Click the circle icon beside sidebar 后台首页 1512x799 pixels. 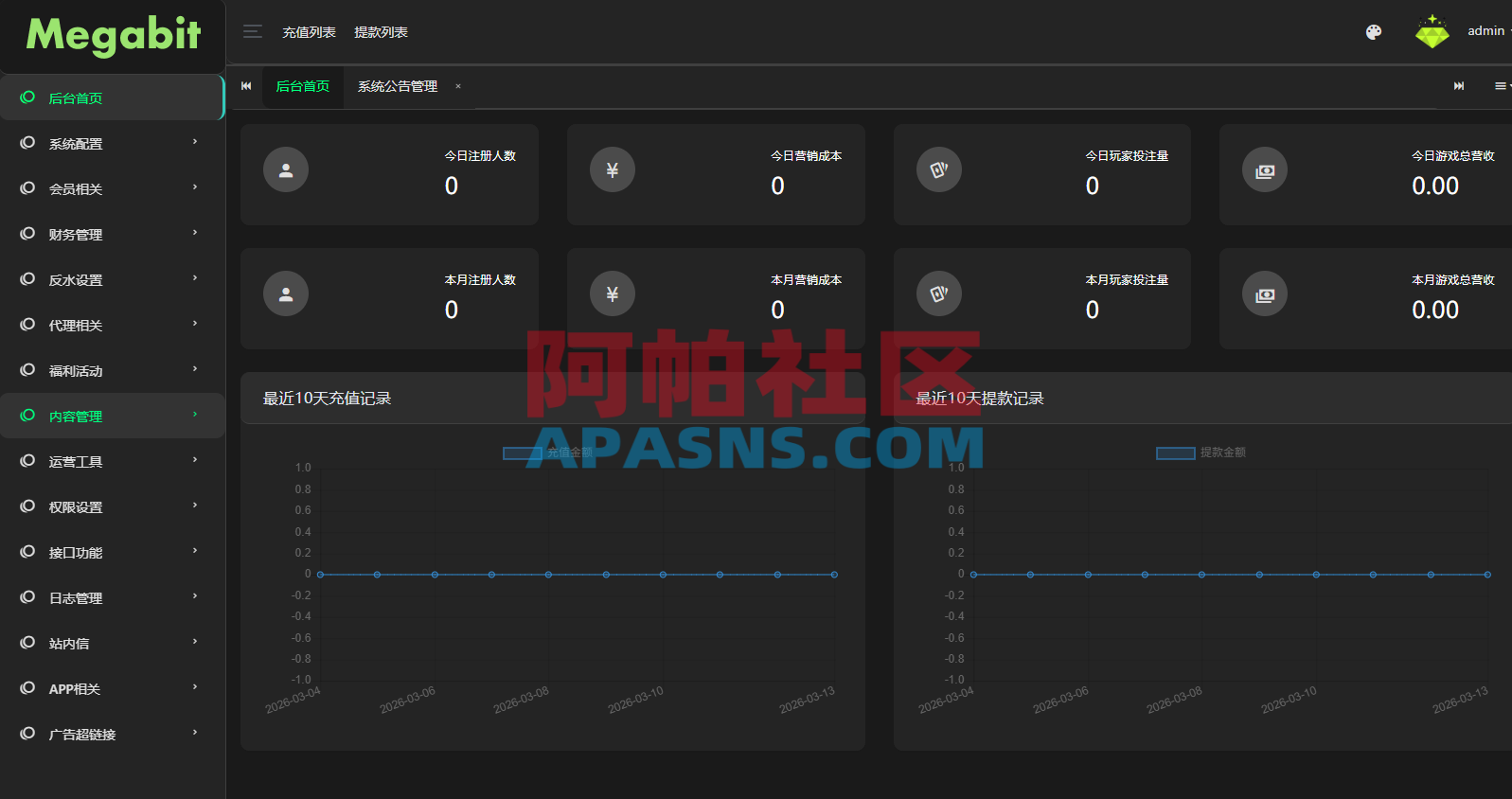[x=27, y=98]
